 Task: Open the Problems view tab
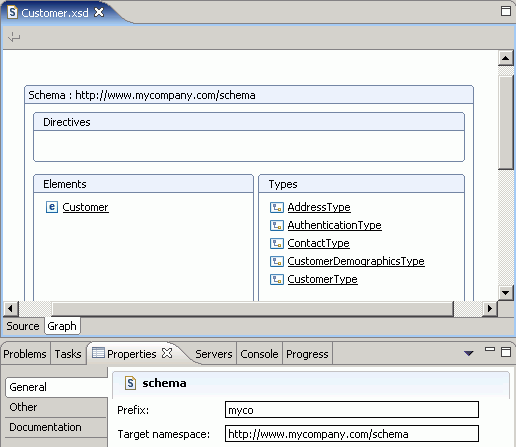[x=25, y=354]
